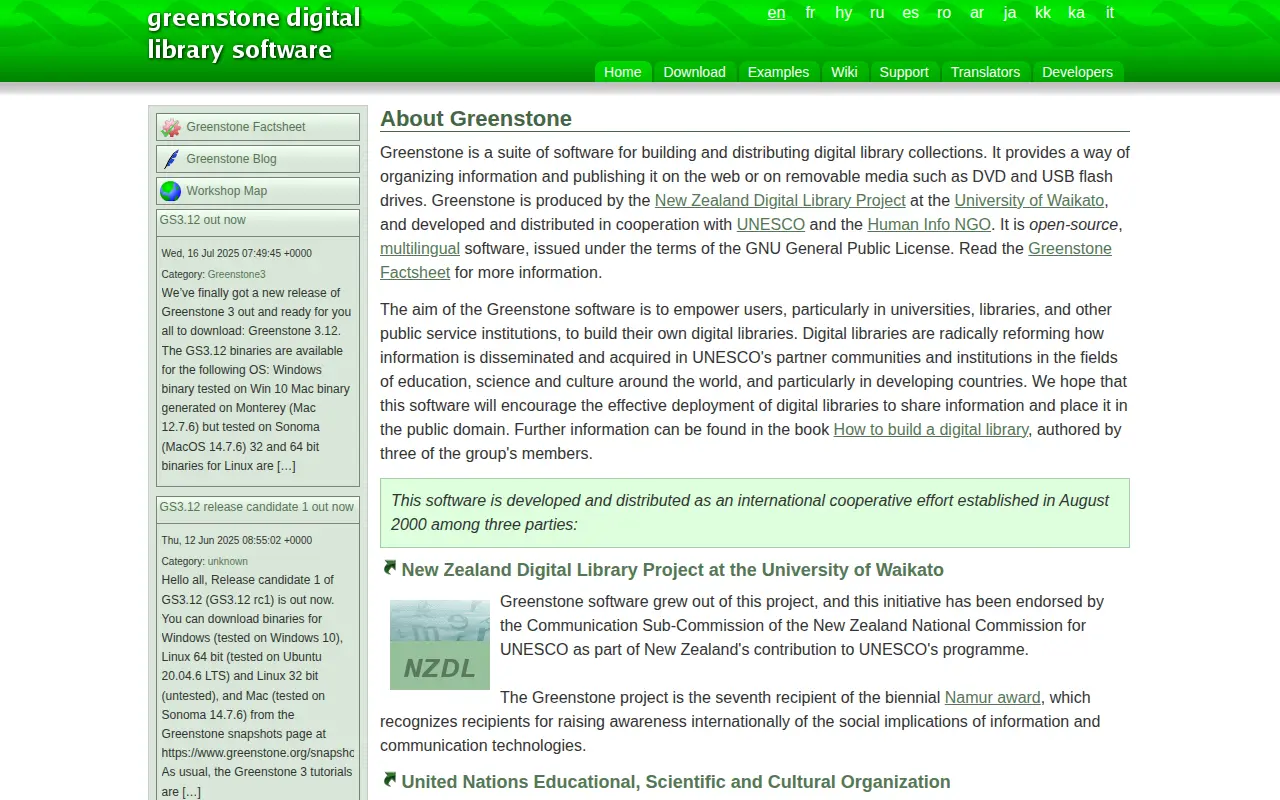Follow the New Zealand Digital Library Project link
The image size is (1280, 800).
pos(780,200)
